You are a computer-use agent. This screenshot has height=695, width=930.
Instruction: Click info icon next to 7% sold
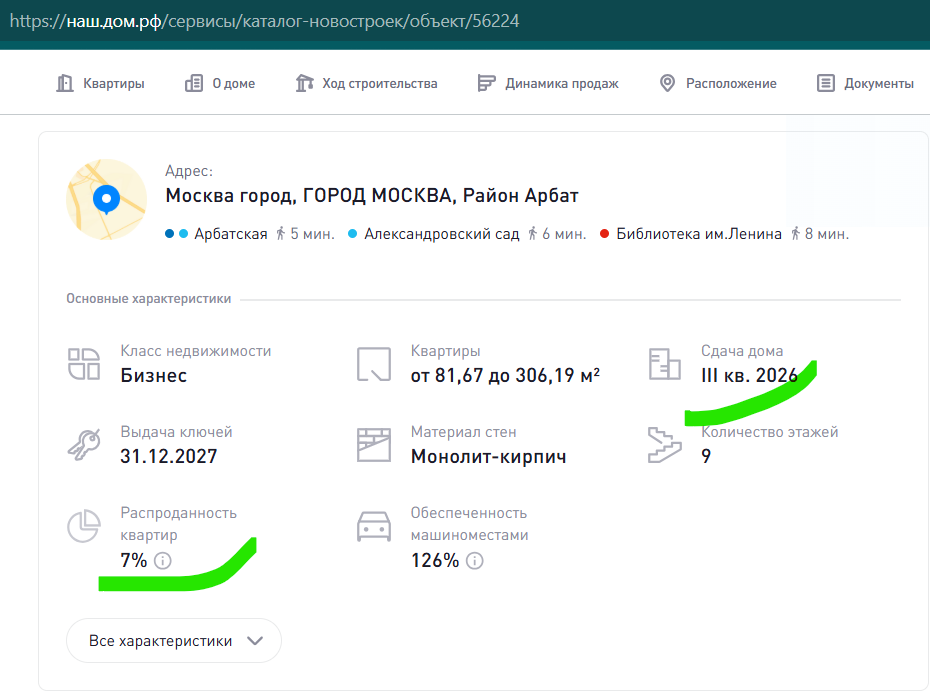click(163, 560)
